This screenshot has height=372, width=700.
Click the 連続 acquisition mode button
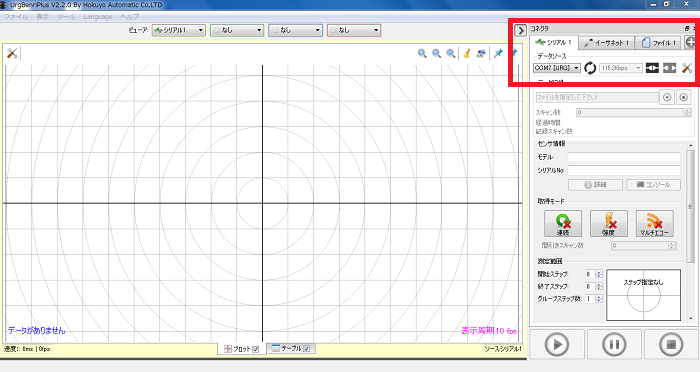click(x=563, y=223)
